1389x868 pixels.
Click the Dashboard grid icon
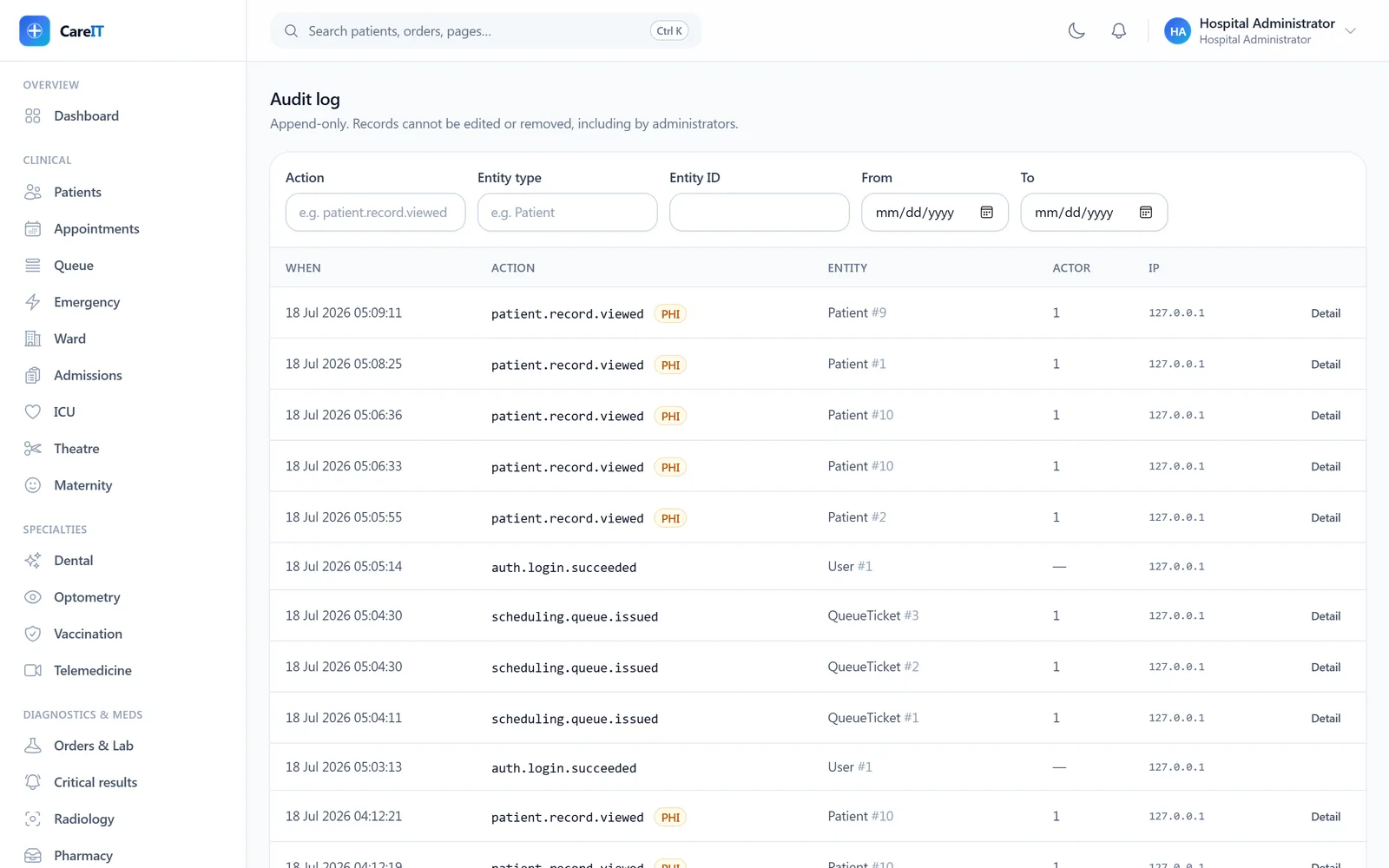click(x=33, y=115)
